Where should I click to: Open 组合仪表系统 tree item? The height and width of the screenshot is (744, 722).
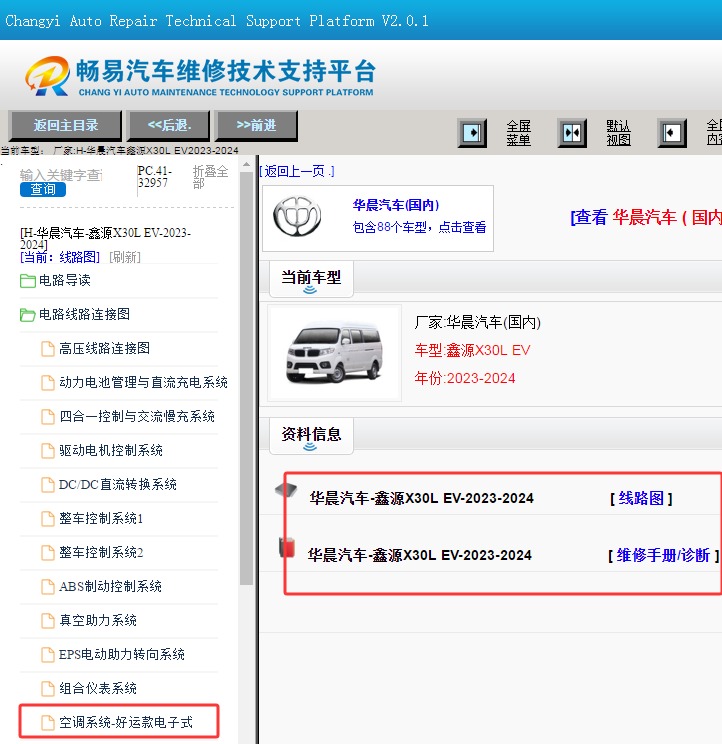(98, 688)
